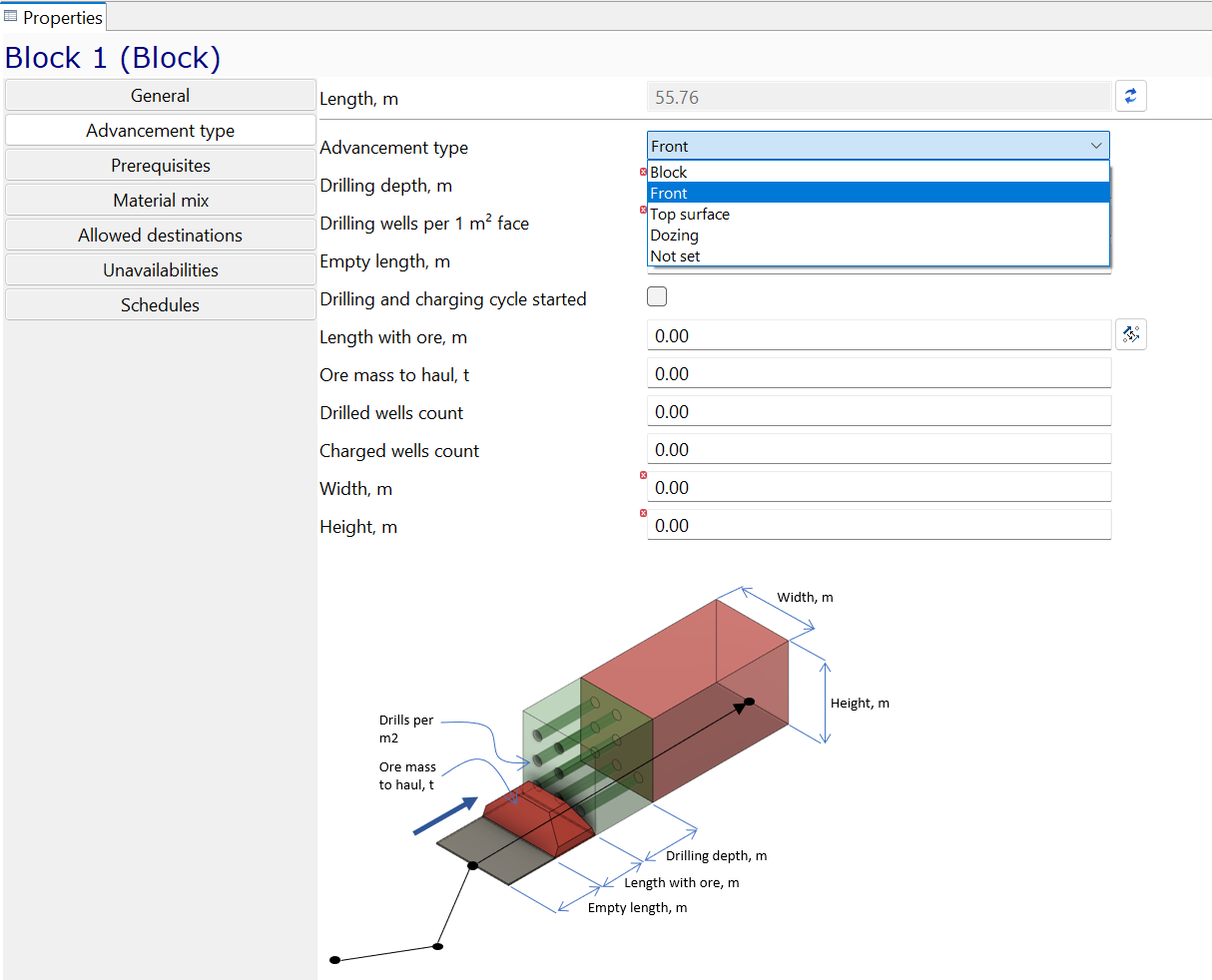Choose Block from the advancement type list
The image size is (1212, 980).
879,172
